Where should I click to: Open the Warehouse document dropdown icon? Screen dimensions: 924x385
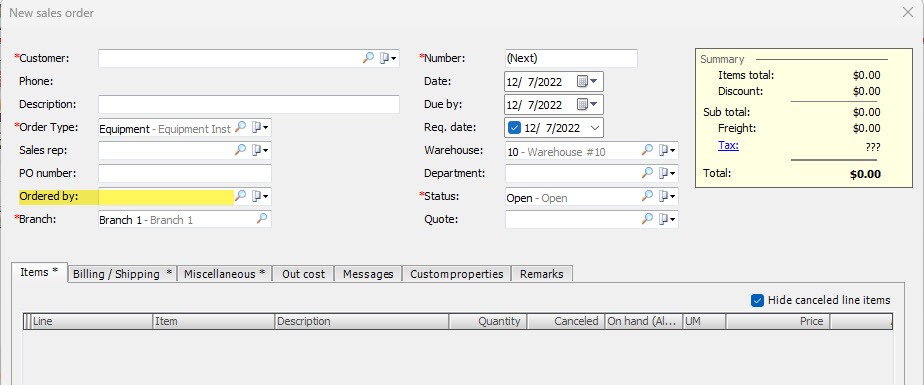click(x=668, y=150)
